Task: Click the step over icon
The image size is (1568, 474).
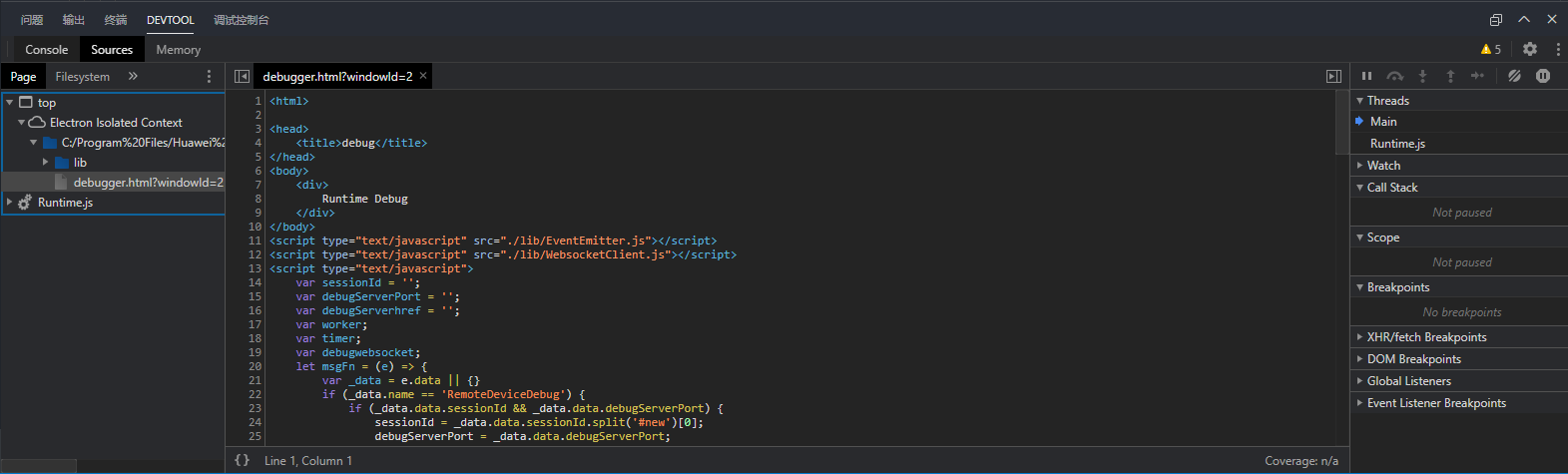Action: [x=1395, y=76]
